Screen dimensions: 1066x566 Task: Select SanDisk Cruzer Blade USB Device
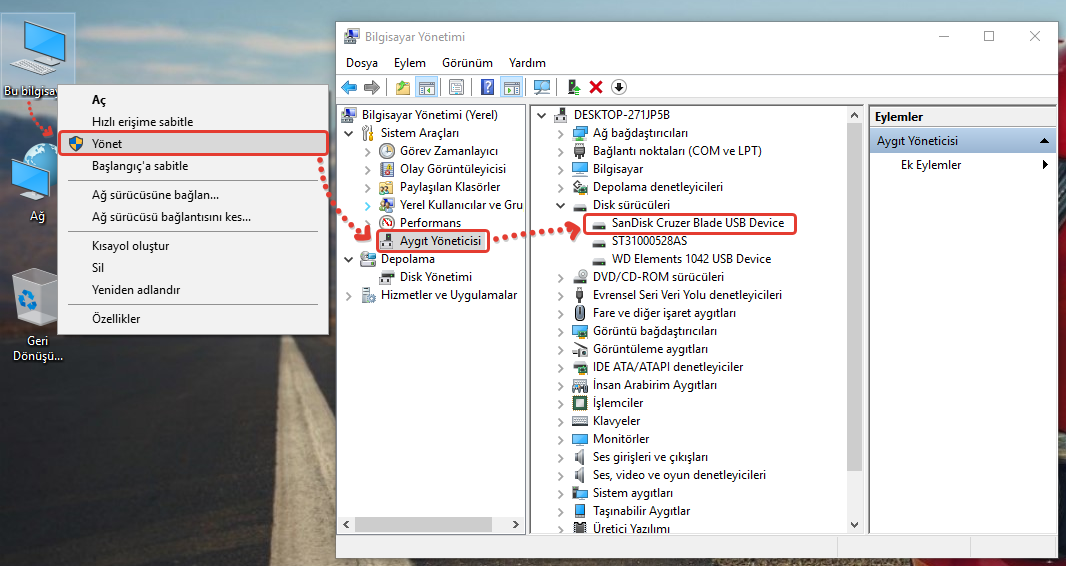[698, 223]
